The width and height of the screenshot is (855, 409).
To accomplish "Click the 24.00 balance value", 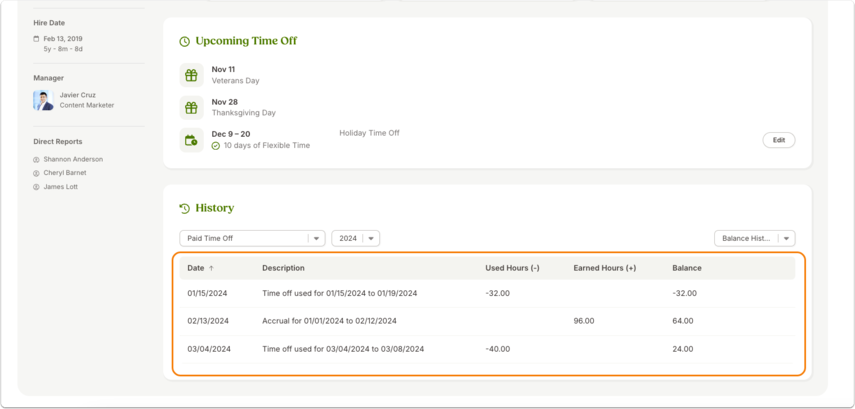I will pyautogui.click(x=683, y=349).
